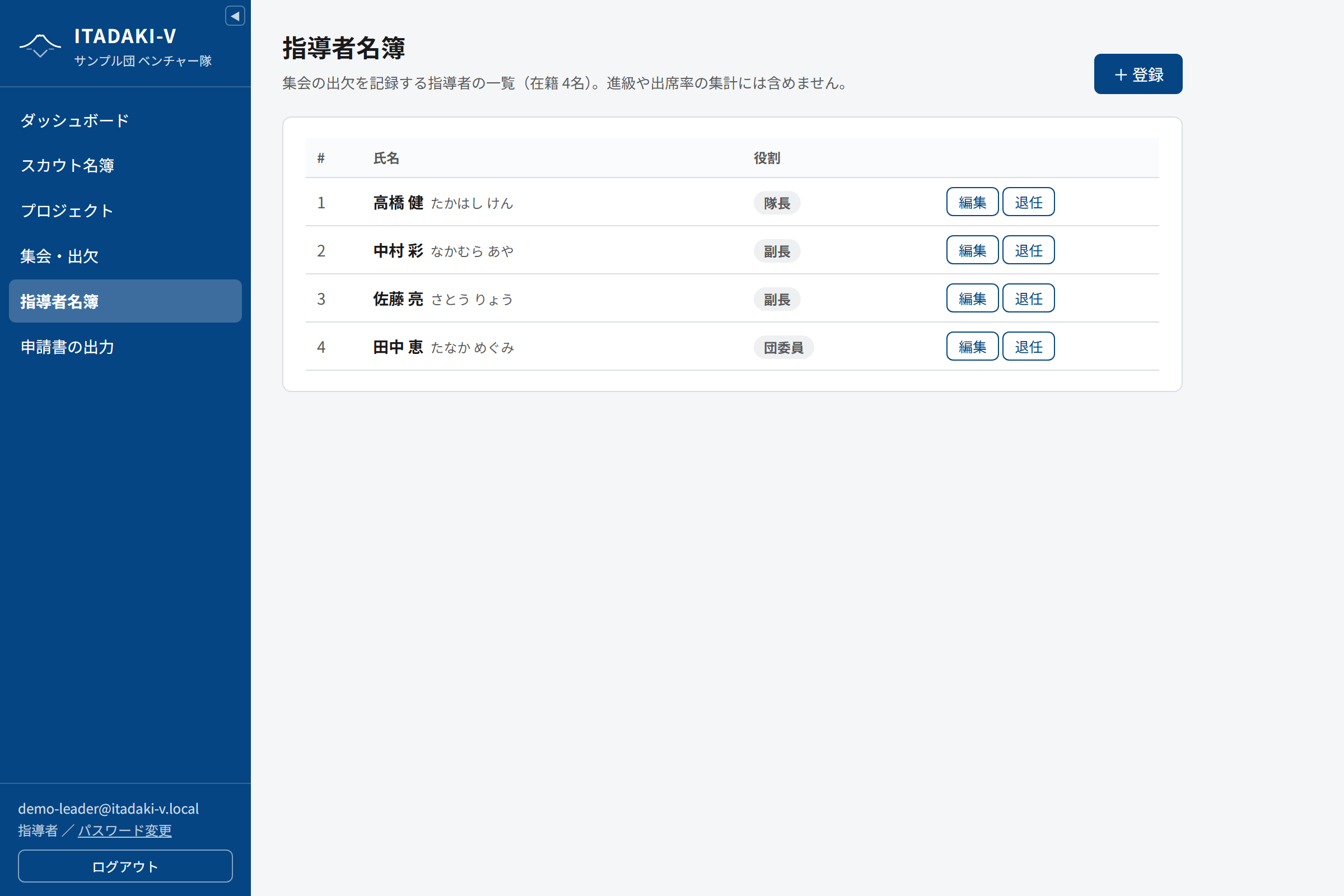Click the ログアウト button
Viewport: 1344px width, 896px height.
tap(125, 866)
